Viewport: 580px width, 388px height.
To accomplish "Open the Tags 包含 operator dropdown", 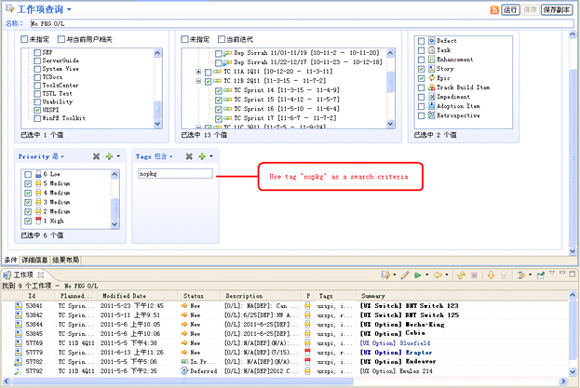I will coord(171,156).
